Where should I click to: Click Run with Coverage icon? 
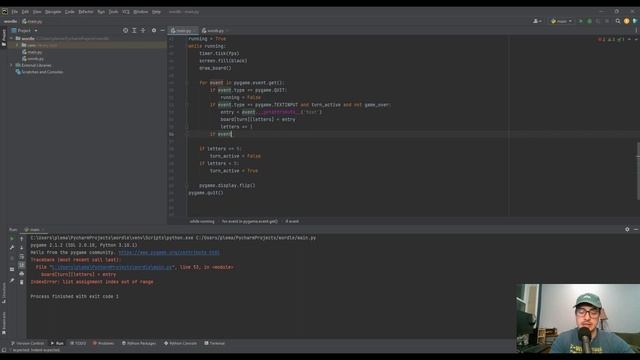[598, 21]
